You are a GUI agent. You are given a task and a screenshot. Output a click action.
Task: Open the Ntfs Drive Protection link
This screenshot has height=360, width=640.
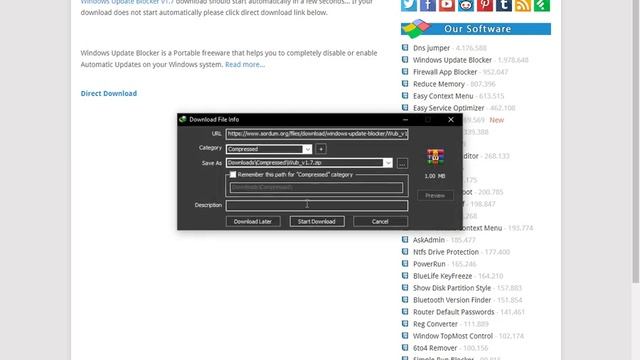pos(446,252)
